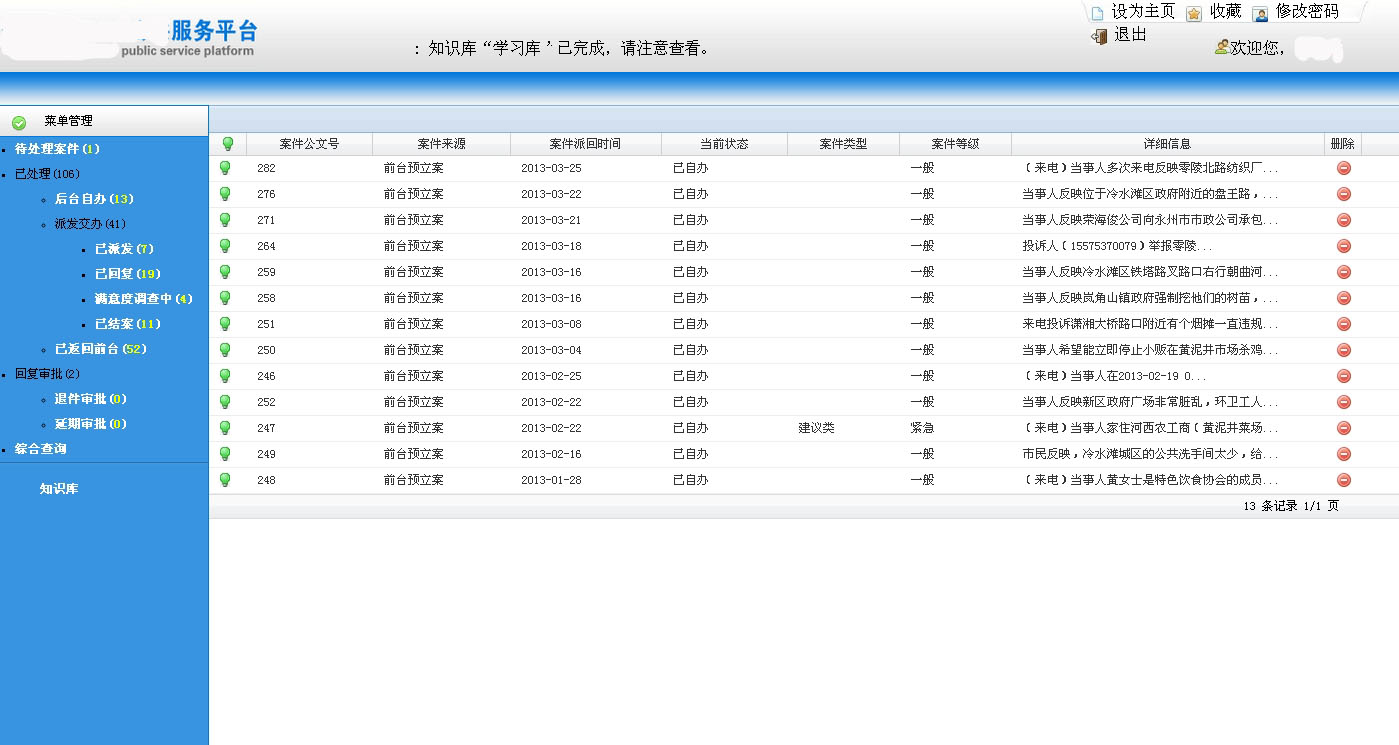Click 详细信息 column header
1399x745 pixels.
point(1167,144)
